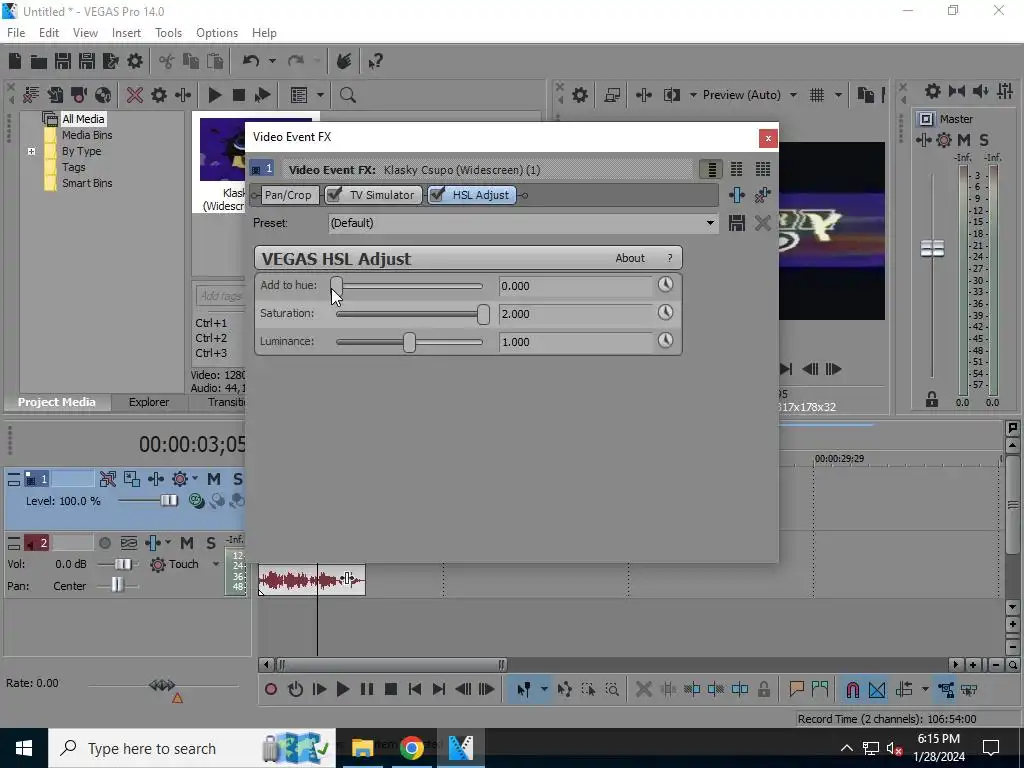Mute video track 1 with M button
1024x768 pixels.
[214, 479]
